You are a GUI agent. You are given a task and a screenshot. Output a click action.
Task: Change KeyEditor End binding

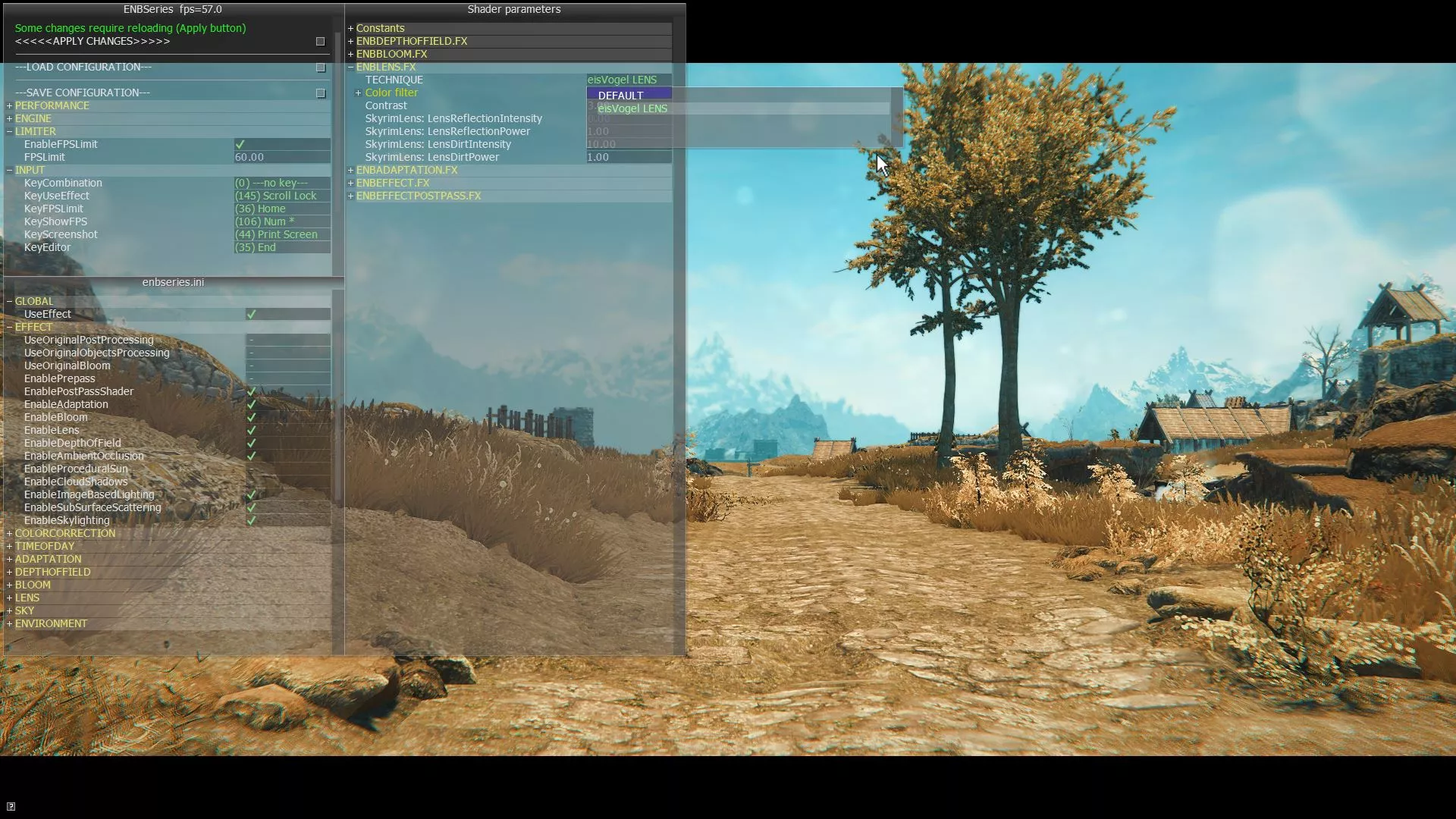tap(281, 247)
